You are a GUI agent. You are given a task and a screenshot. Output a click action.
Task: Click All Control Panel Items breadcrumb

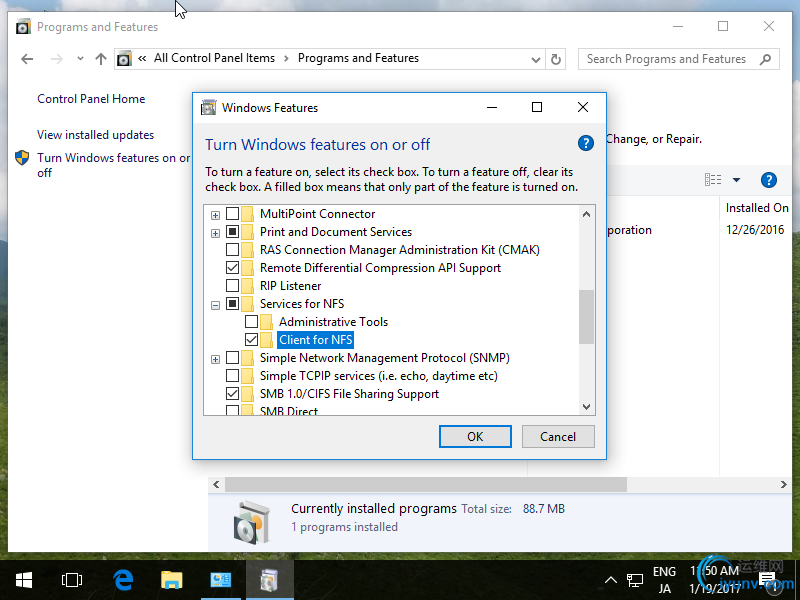point(214,58)
